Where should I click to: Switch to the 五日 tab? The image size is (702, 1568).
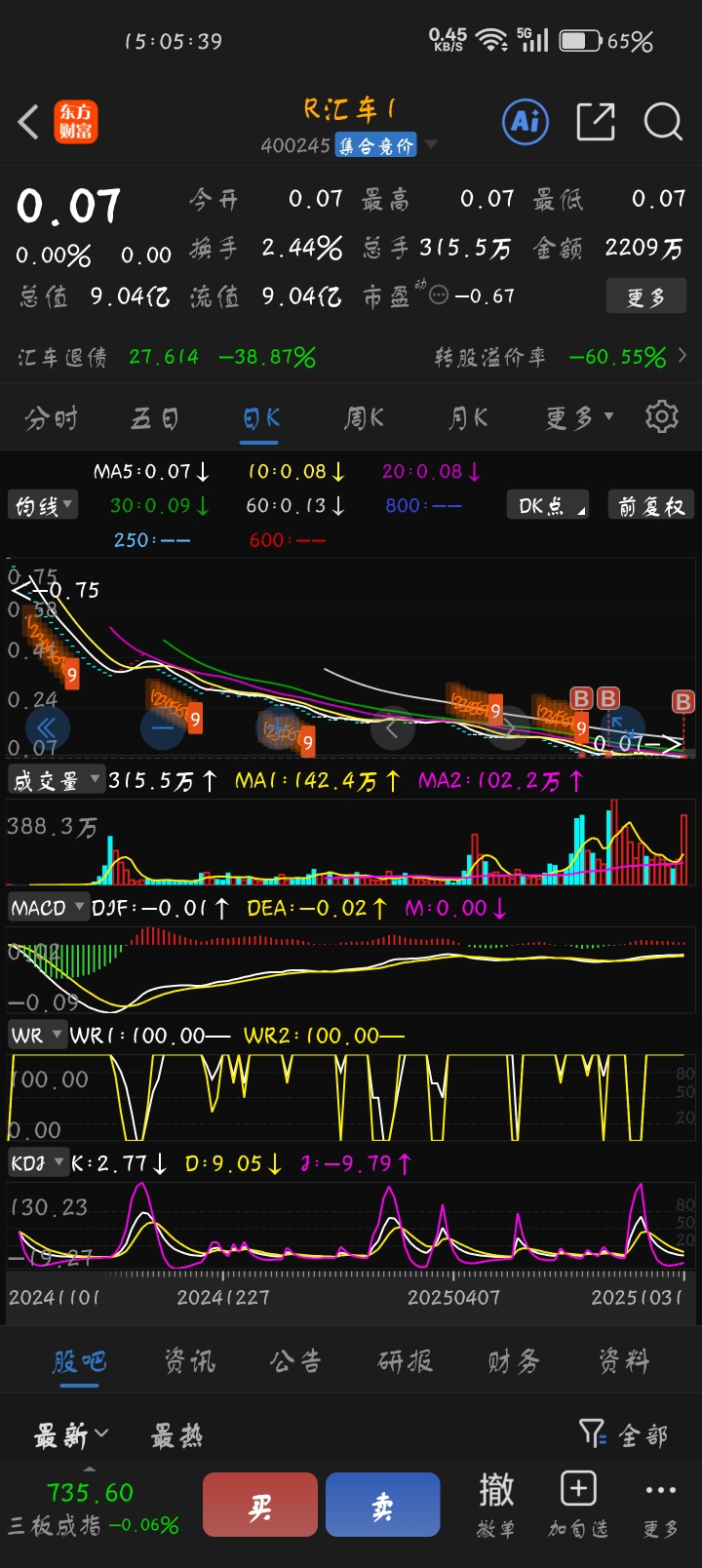pos(154,418)
